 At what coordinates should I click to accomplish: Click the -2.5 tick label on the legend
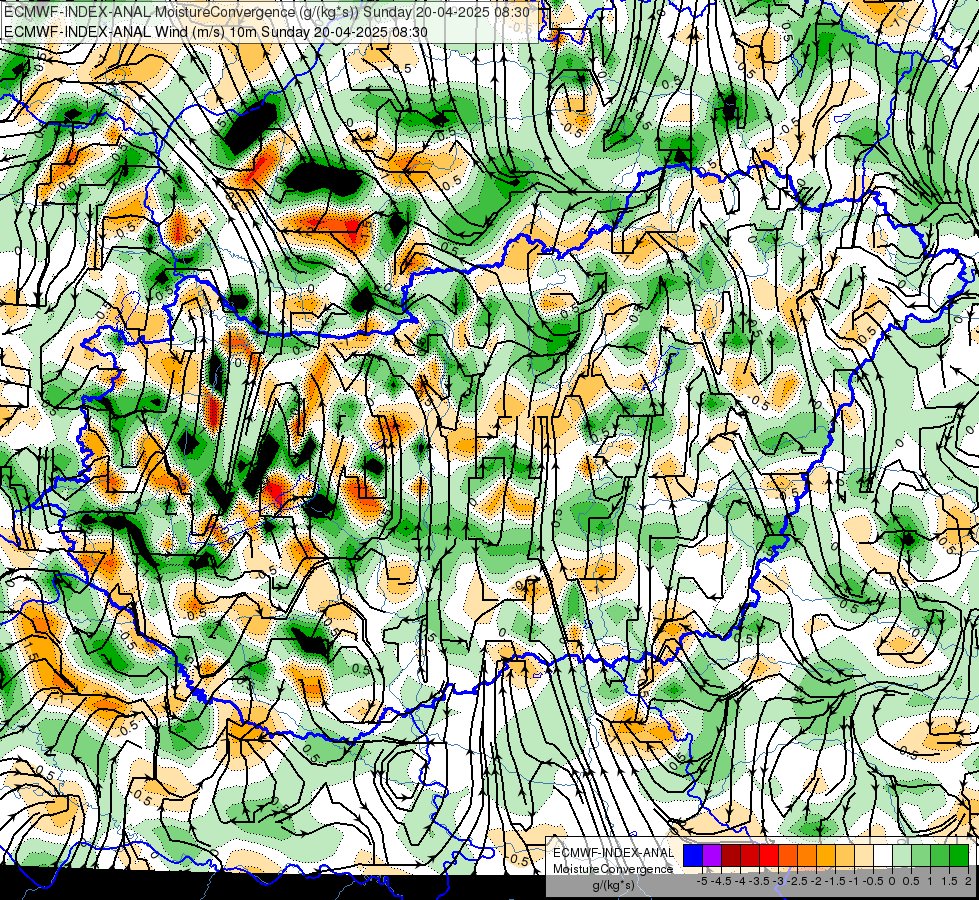(797, 881)
